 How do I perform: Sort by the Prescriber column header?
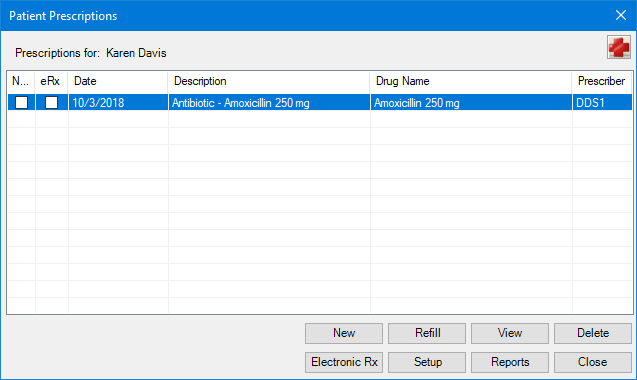pyautogui.click(x=602, y=81)
